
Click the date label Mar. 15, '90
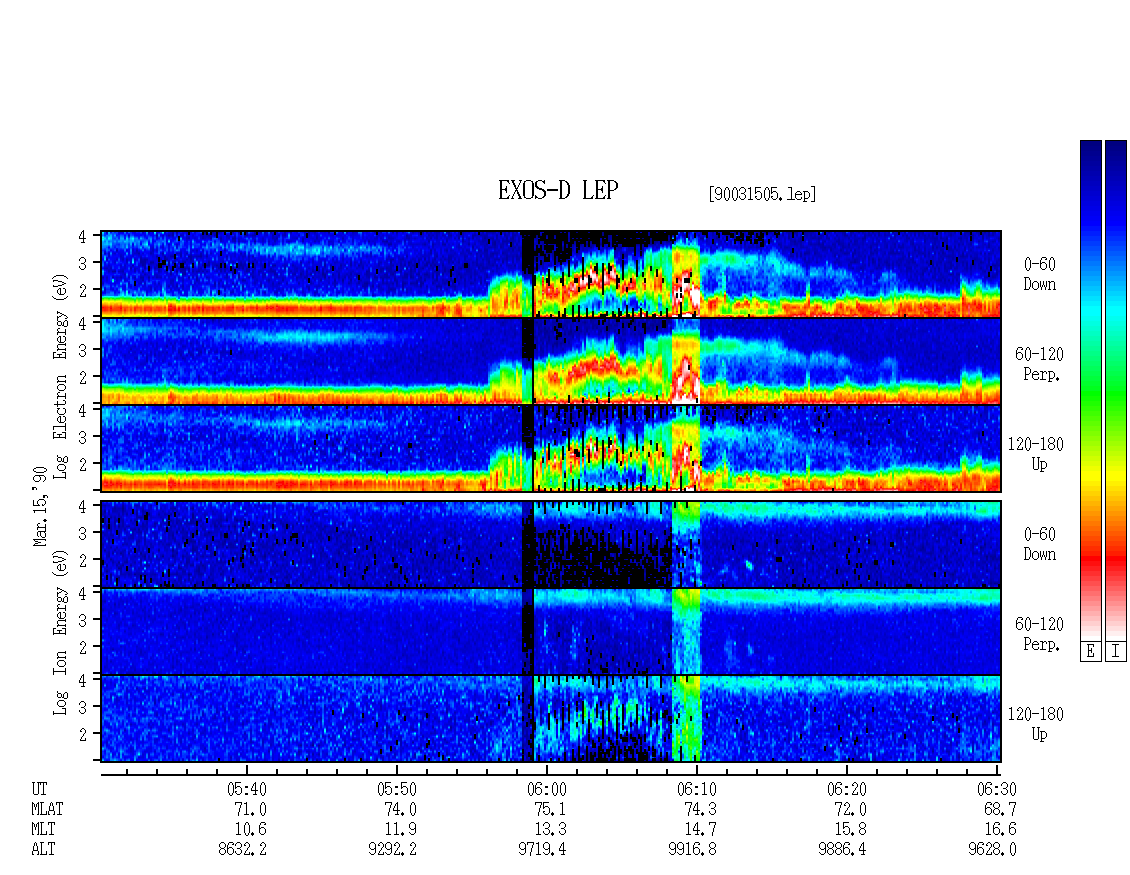click(x=40, y=506)
